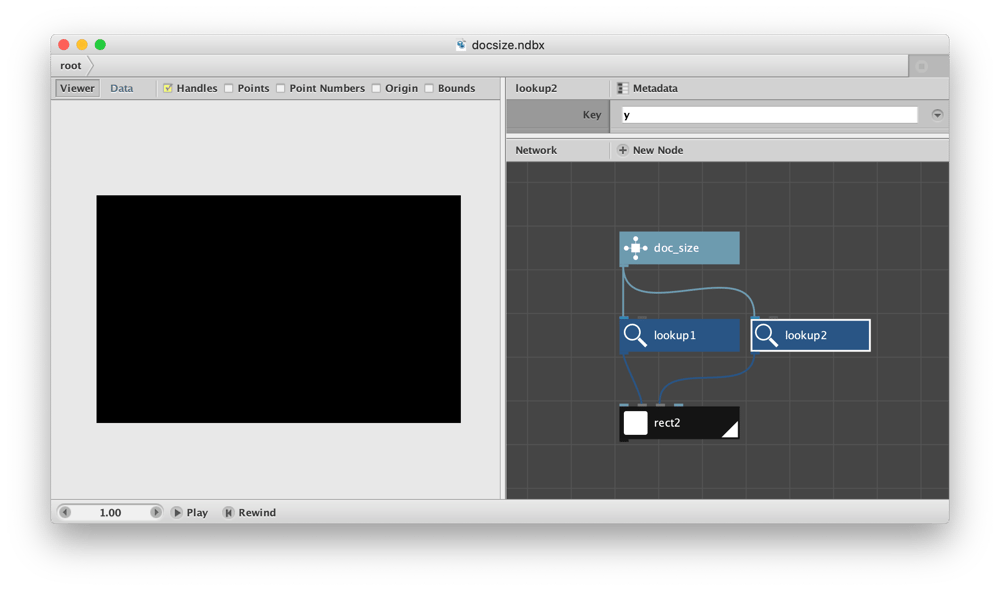Click the stop button in the address bar

922,66
